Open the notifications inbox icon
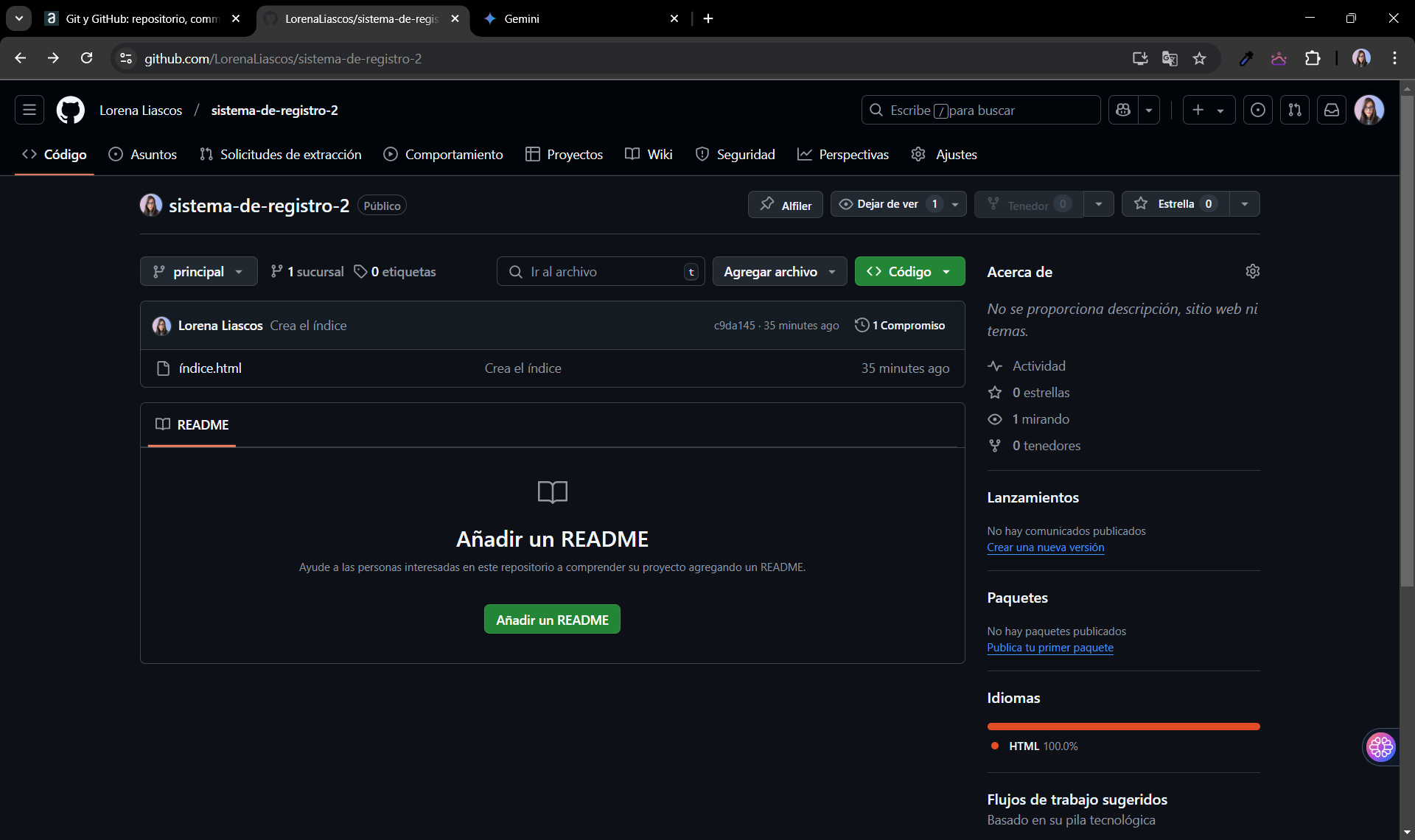 (x=1332, y=110)
